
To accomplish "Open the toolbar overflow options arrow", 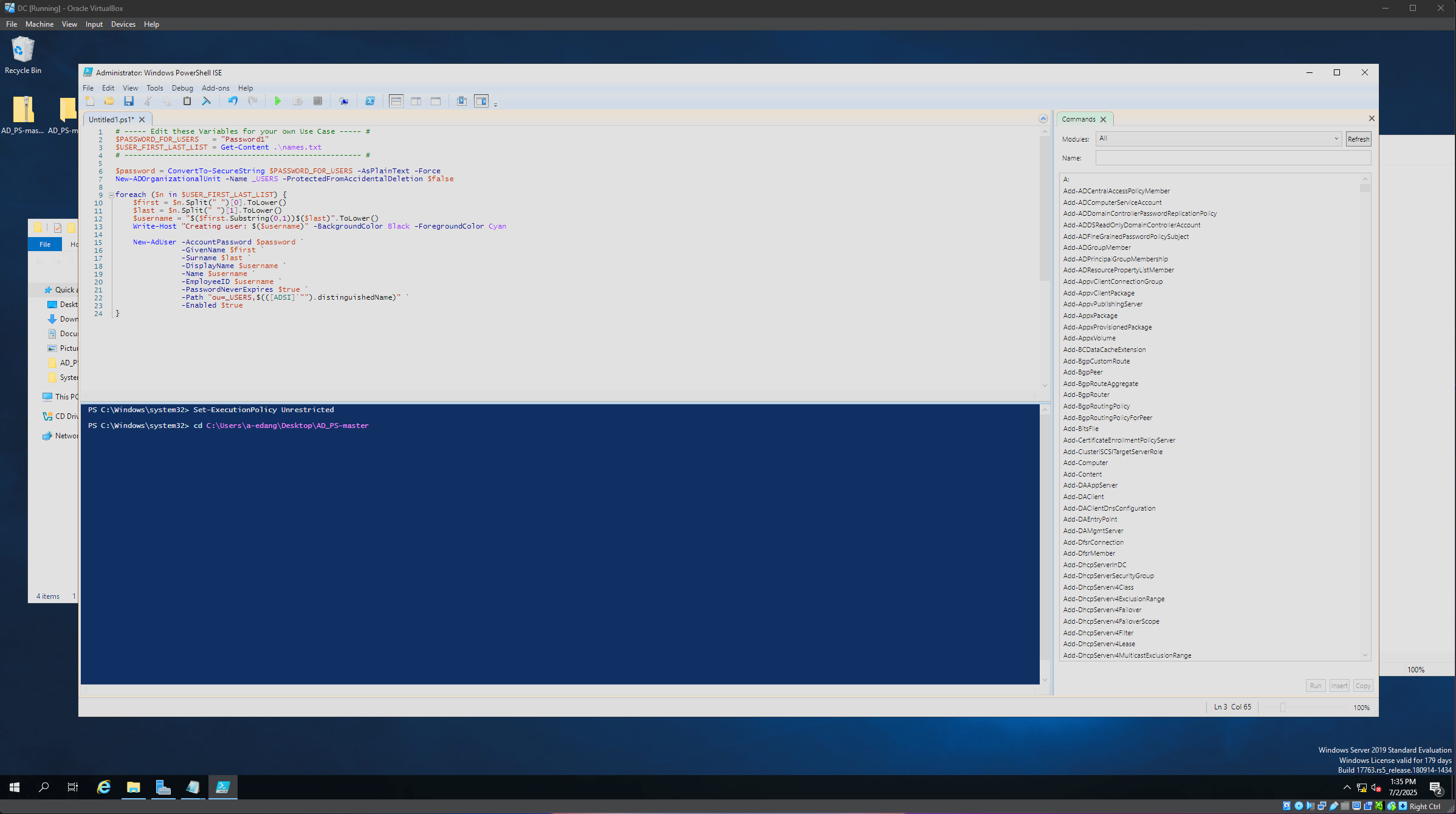I will click(x=495, y=105).
